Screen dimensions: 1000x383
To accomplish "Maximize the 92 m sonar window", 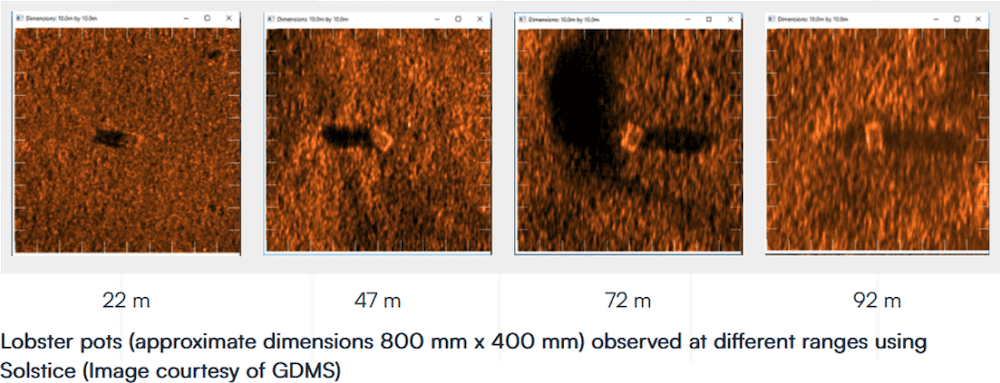I will click(x=957, y=19).
